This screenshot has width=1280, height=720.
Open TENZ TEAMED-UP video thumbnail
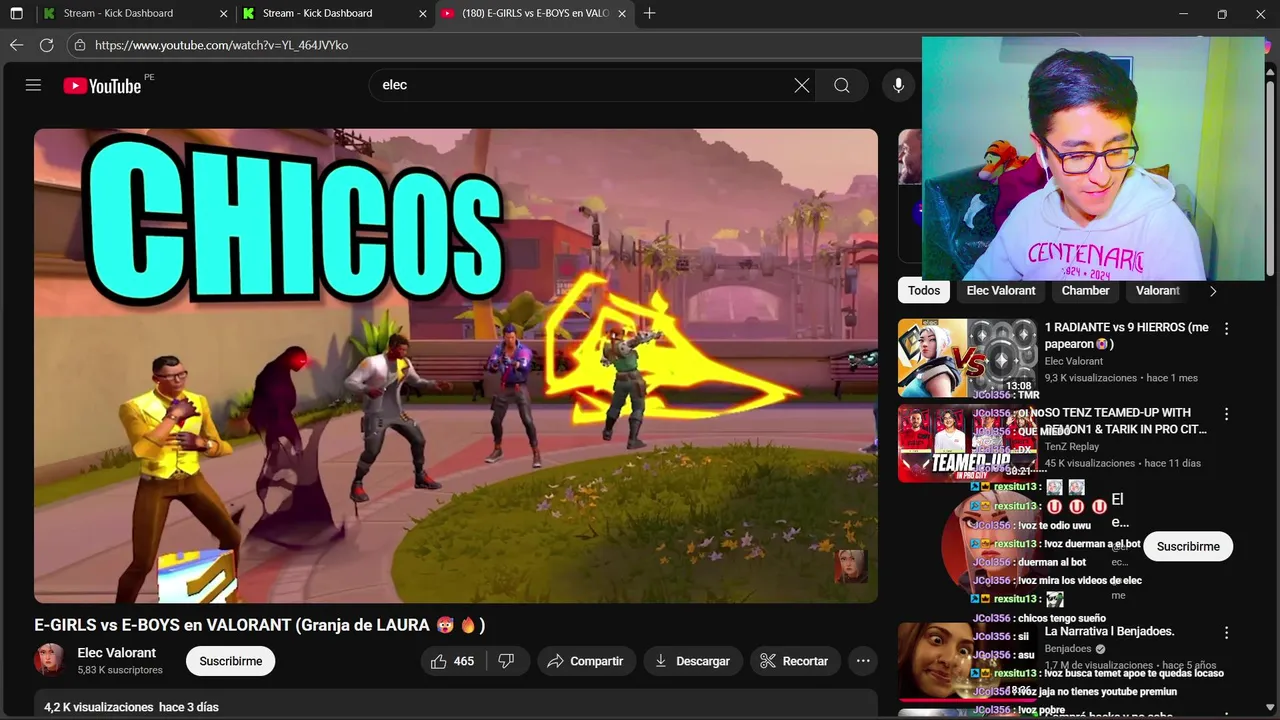967,443
